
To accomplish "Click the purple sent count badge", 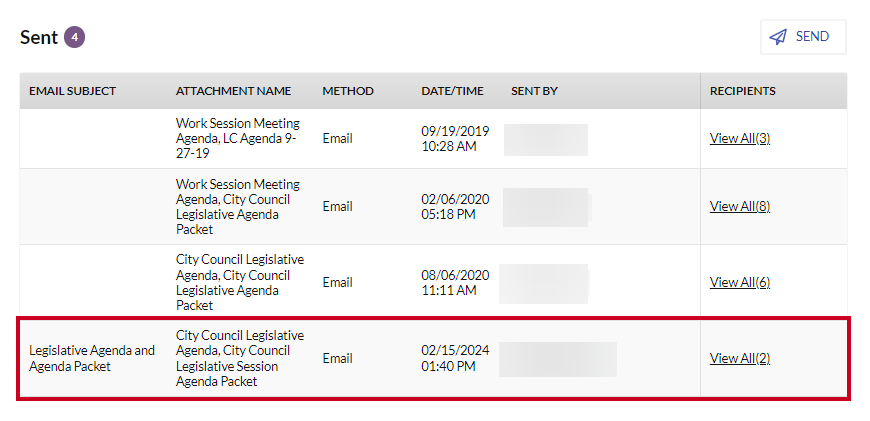I will (x=74, y=38).
